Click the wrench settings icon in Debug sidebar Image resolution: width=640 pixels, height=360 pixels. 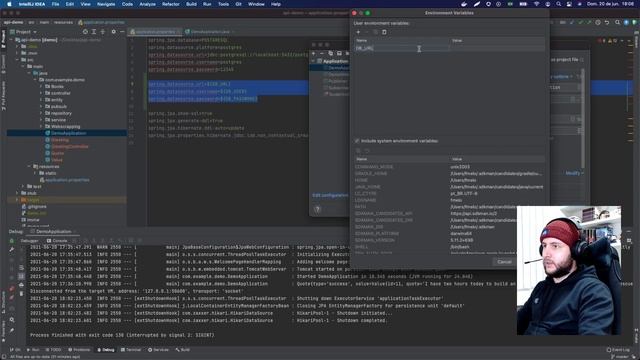11,249
